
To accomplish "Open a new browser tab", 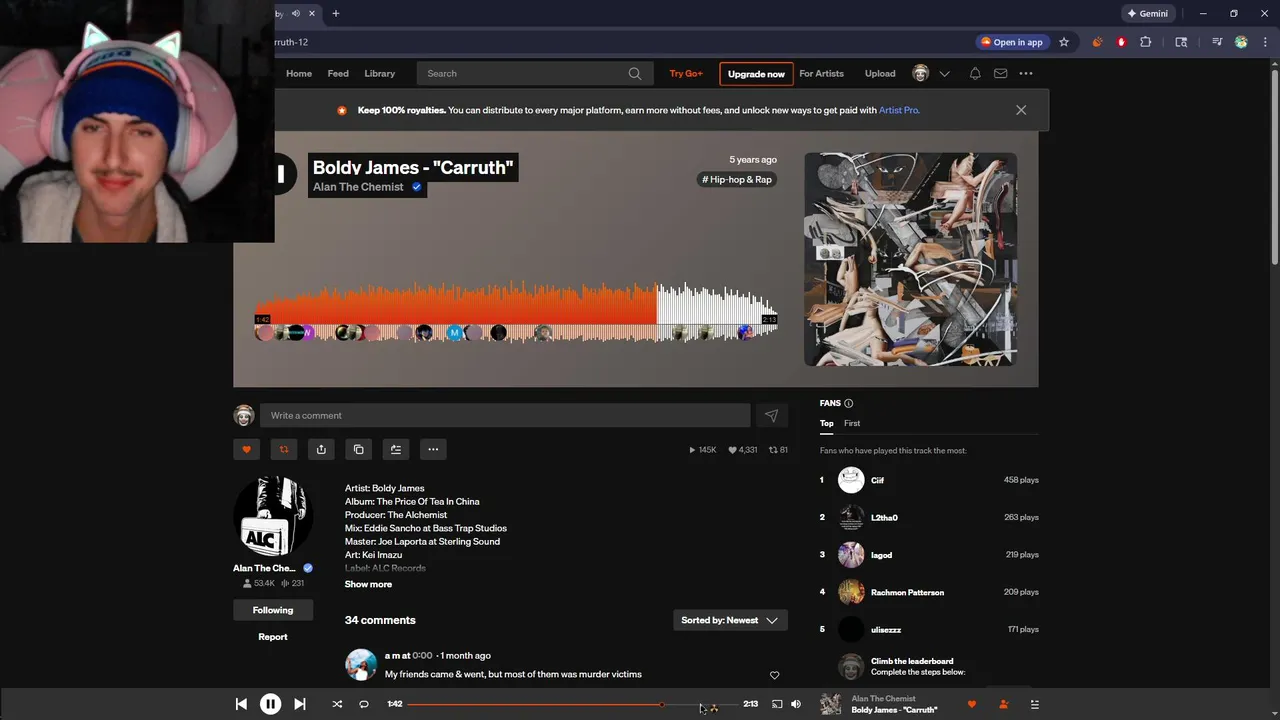I will point(336,13).
